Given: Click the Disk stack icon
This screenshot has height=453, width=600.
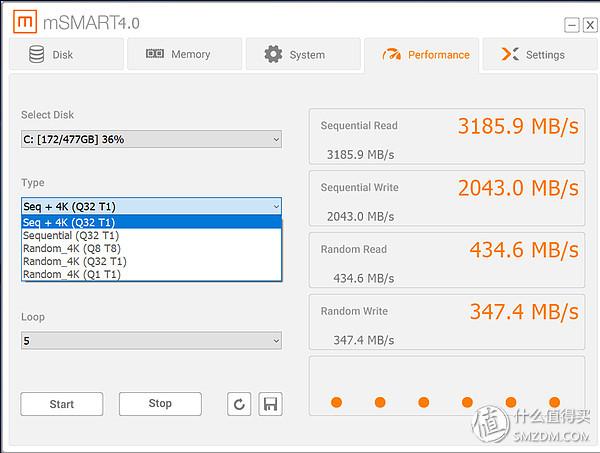Looking at the screenshot, I should (37, 54).
